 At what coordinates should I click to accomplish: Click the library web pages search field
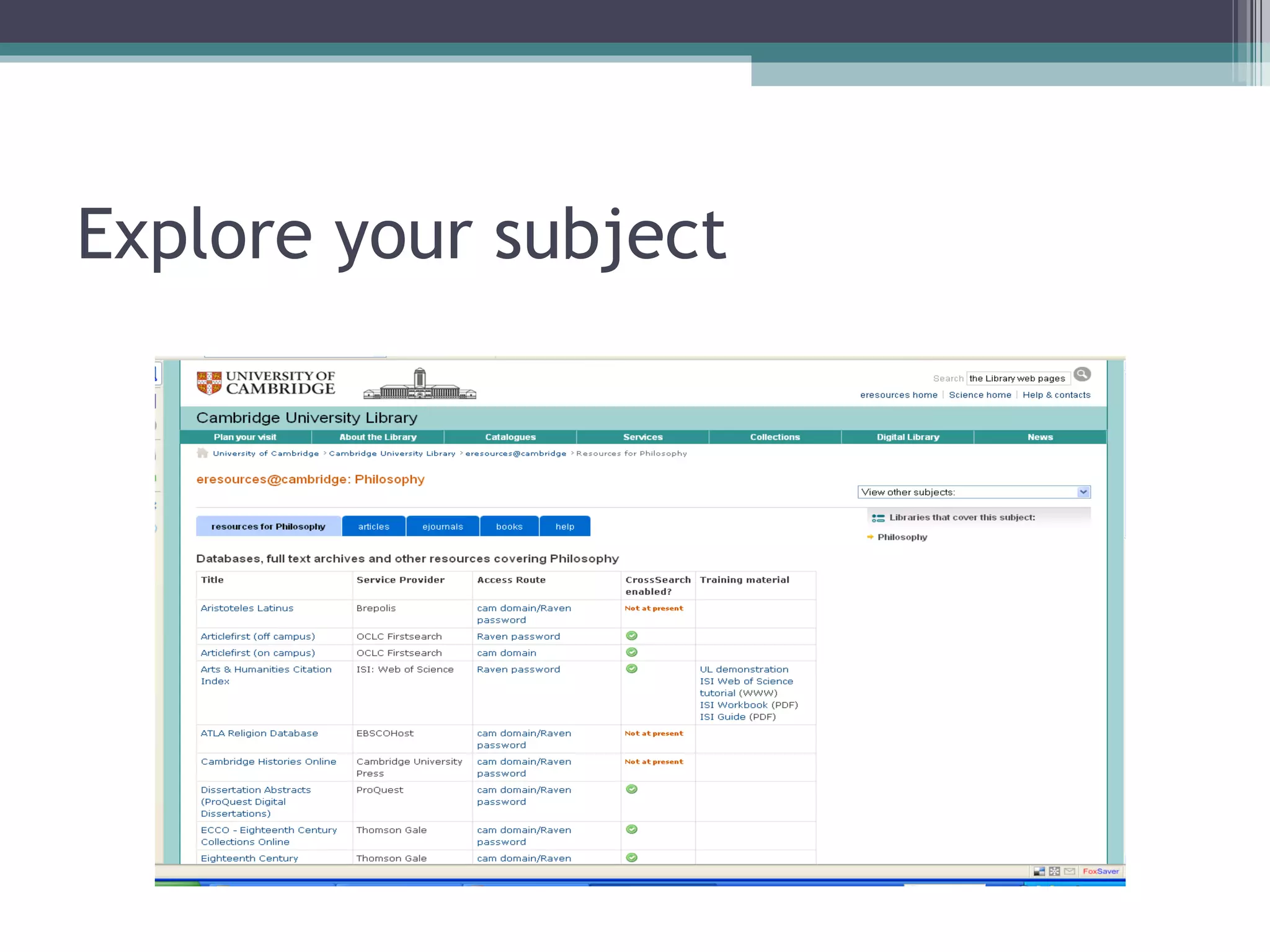click(x=1018, y=379)
